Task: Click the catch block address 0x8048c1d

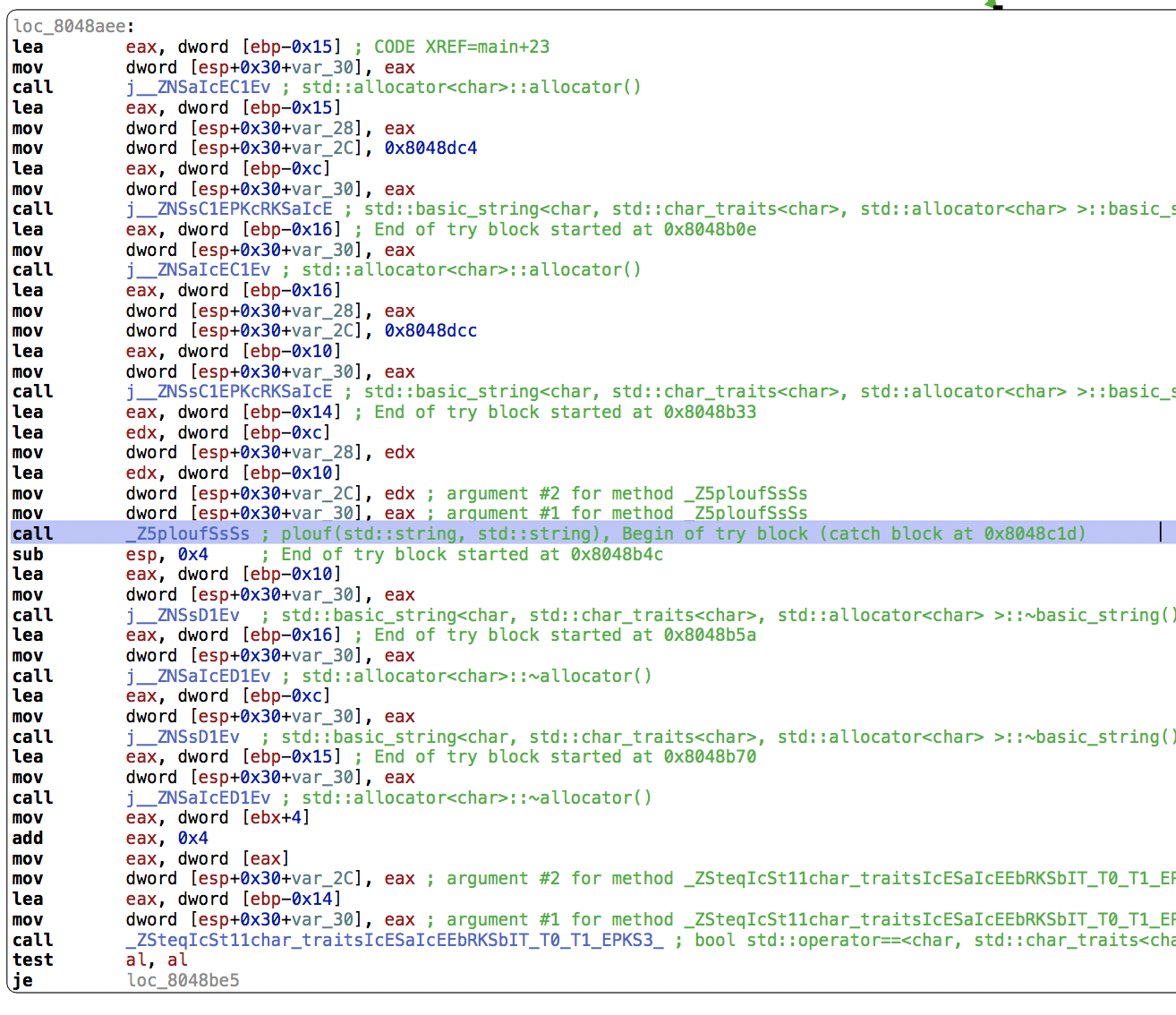Action: click(1034, 533)
